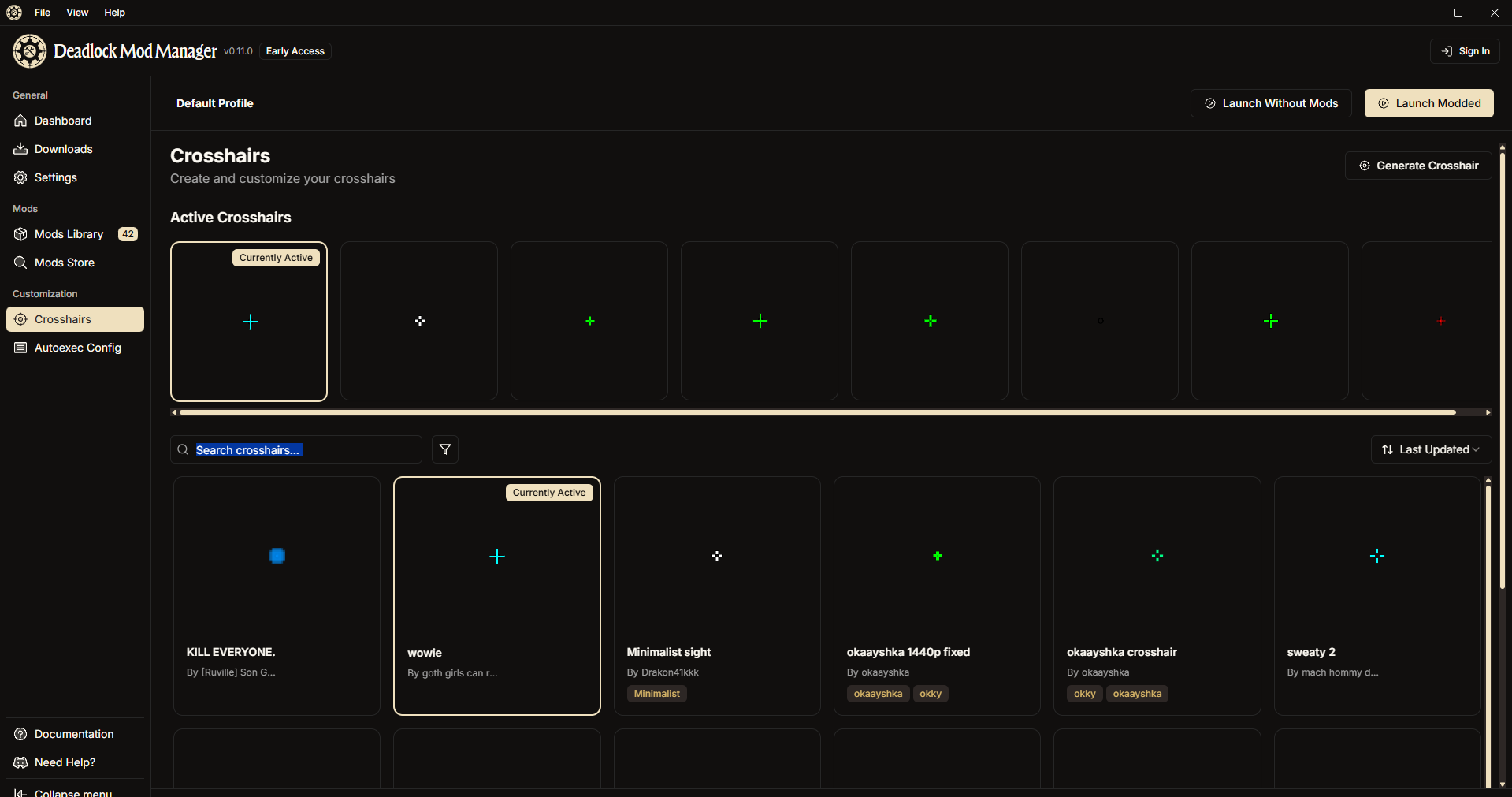Viewport: 1512px width, 797px height.
Task: Toggle the crosshair filter panel
Action: click(444, 449)
